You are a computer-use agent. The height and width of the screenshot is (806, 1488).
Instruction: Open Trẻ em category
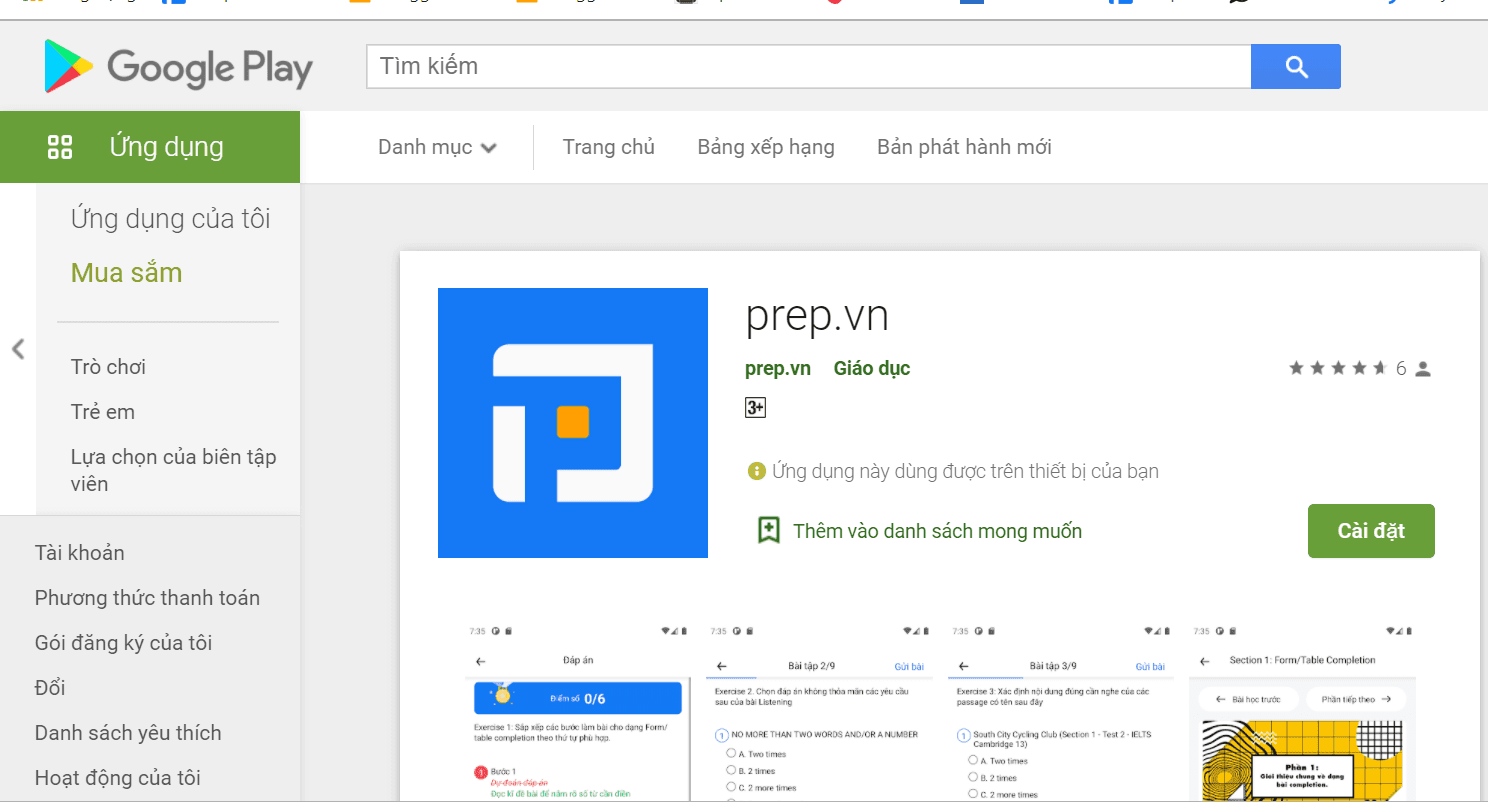click(103, 412)
